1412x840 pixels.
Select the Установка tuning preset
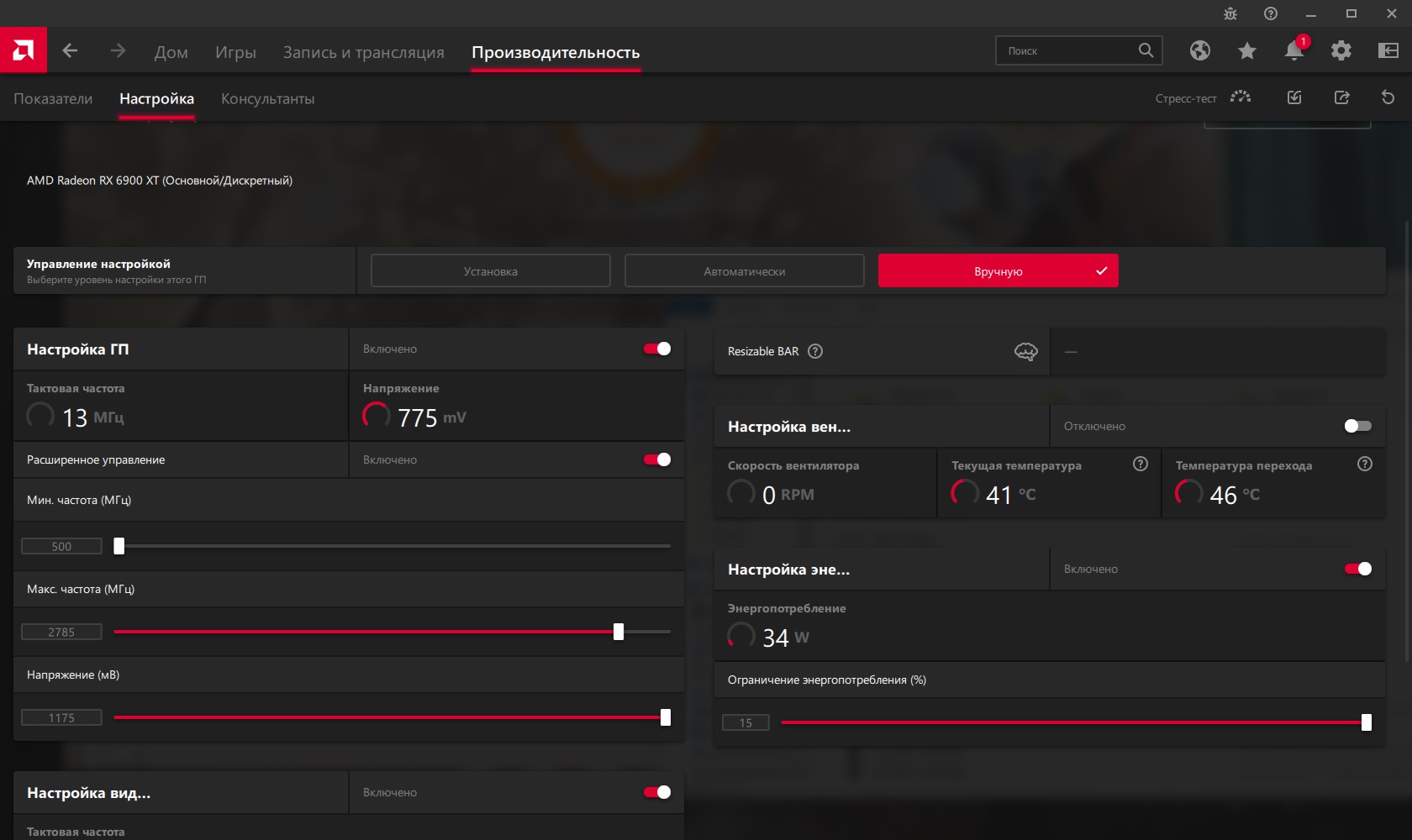(x=491, y=270)
